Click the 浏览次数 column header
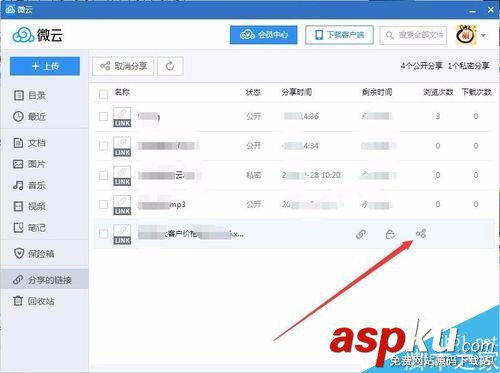 click(x=438, y=92)
